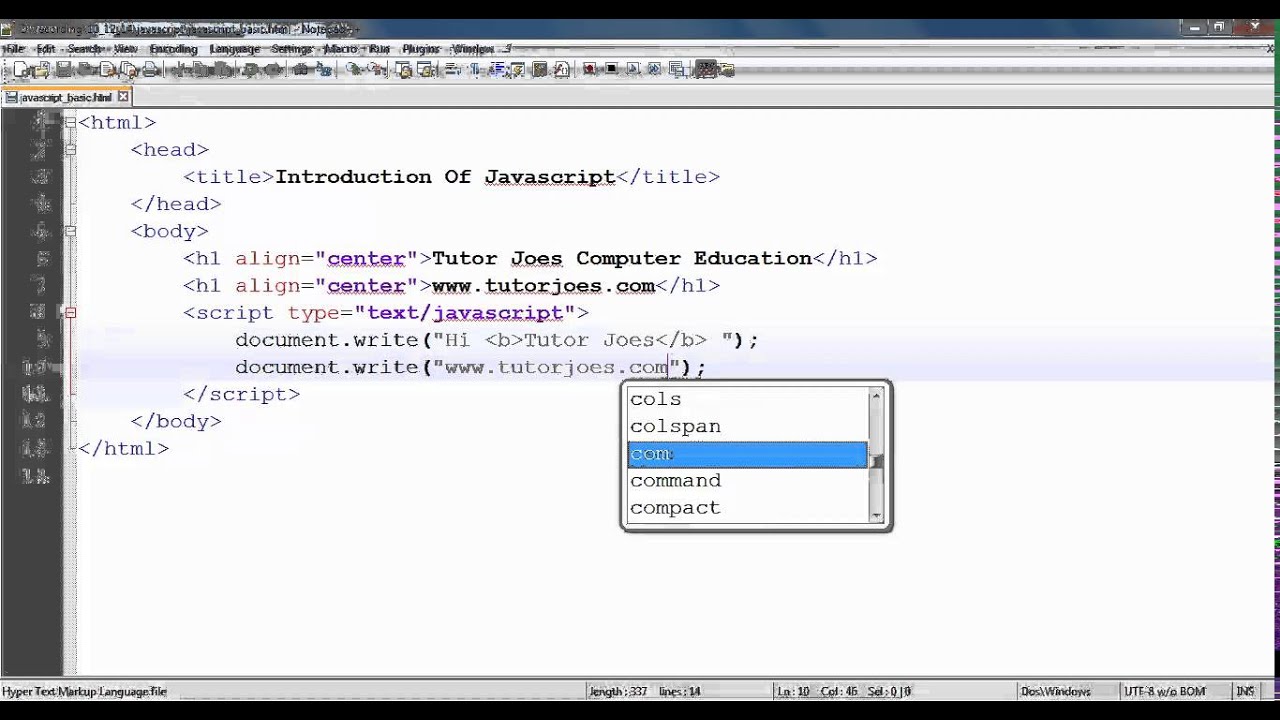Save the document using Save icon
Image resolution: width=1280 pixels, height=720 pixels.
[62, 69]
